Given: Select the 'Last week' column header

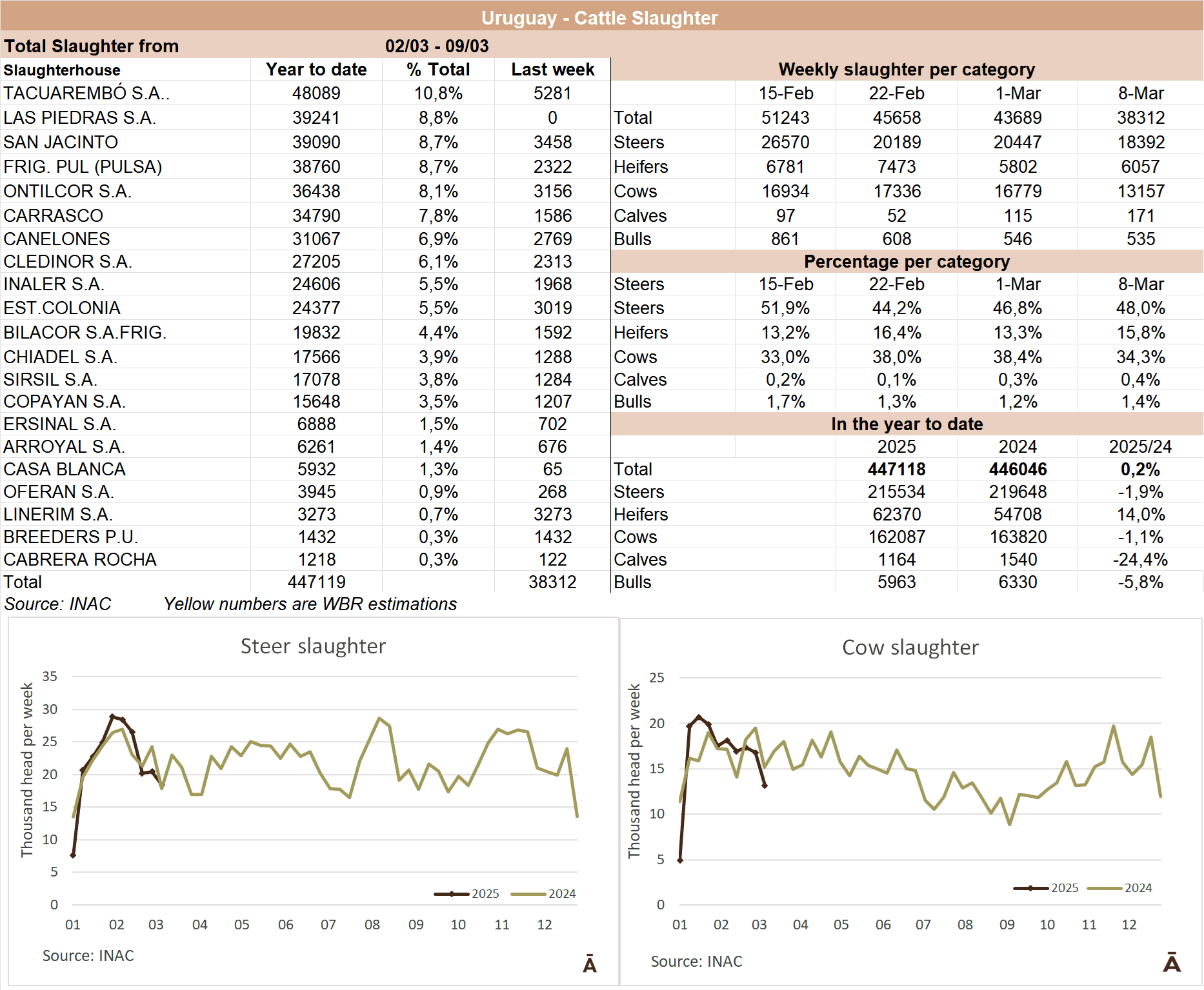Looking at the screenshot, I should coord(552,70).
